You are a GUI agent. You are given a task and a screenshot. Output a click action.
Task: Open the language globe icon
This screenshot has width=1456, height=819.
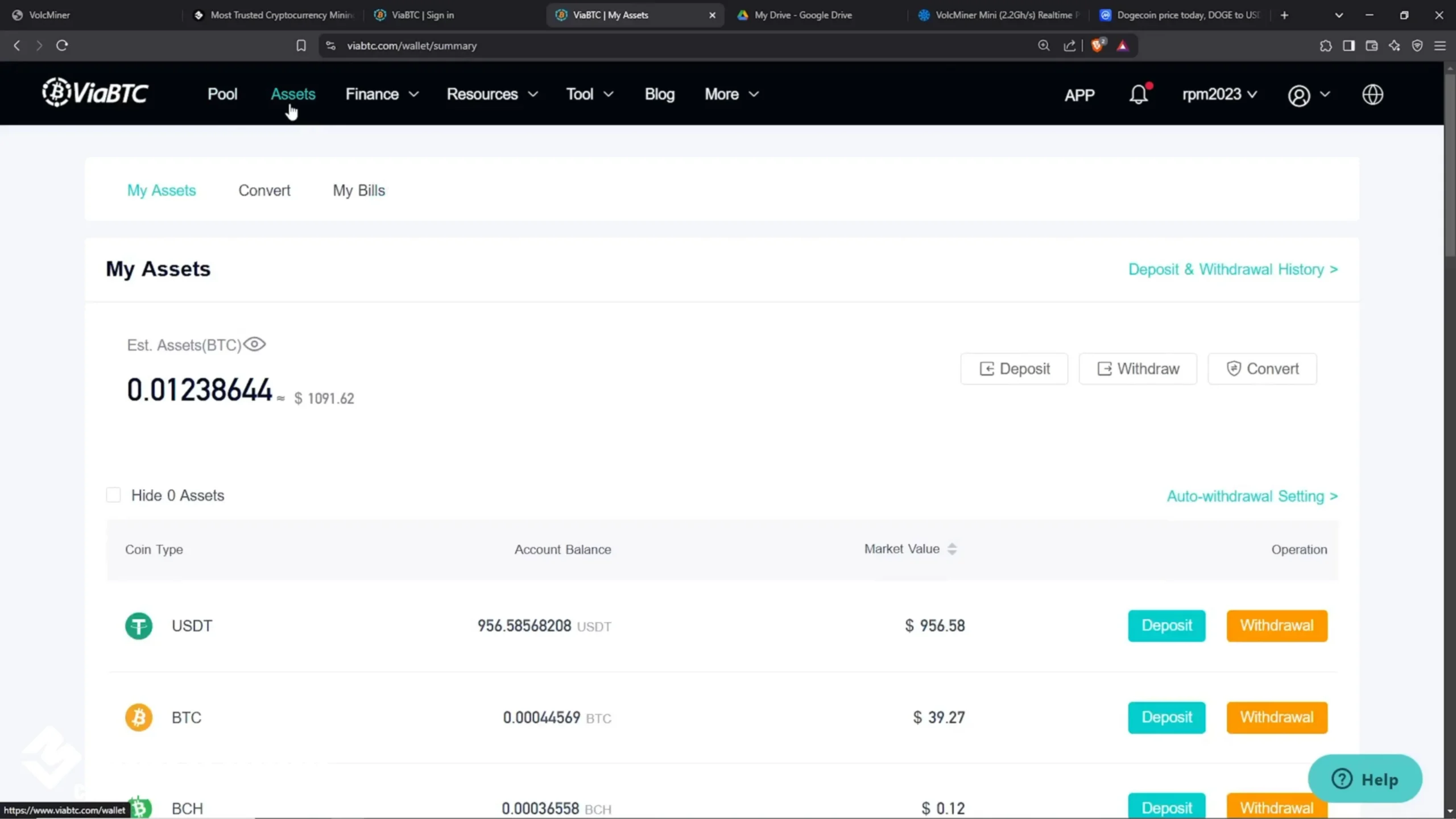click(1372, 94)
